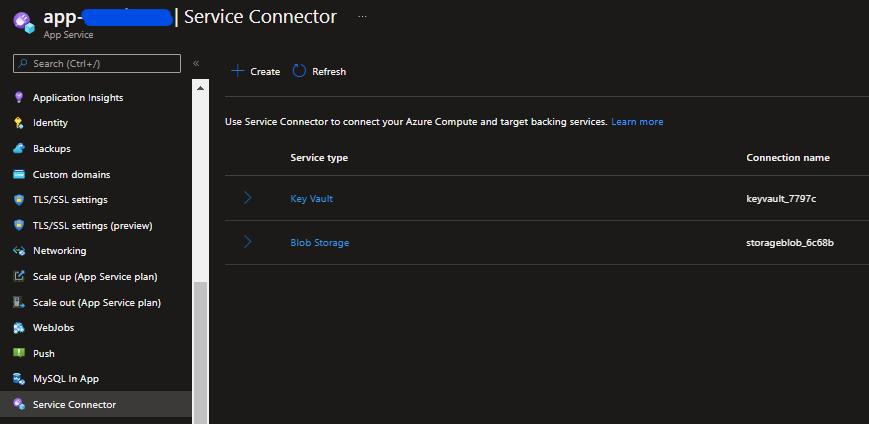Image resolution: width=869 pixels, height=424 pixels.
Task: Open the Learn more link
Action: 637,121
